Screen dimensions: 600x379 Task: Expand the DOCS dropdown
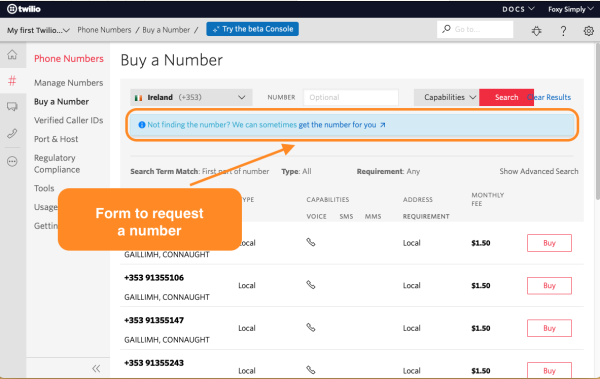(x=518, y=9)
